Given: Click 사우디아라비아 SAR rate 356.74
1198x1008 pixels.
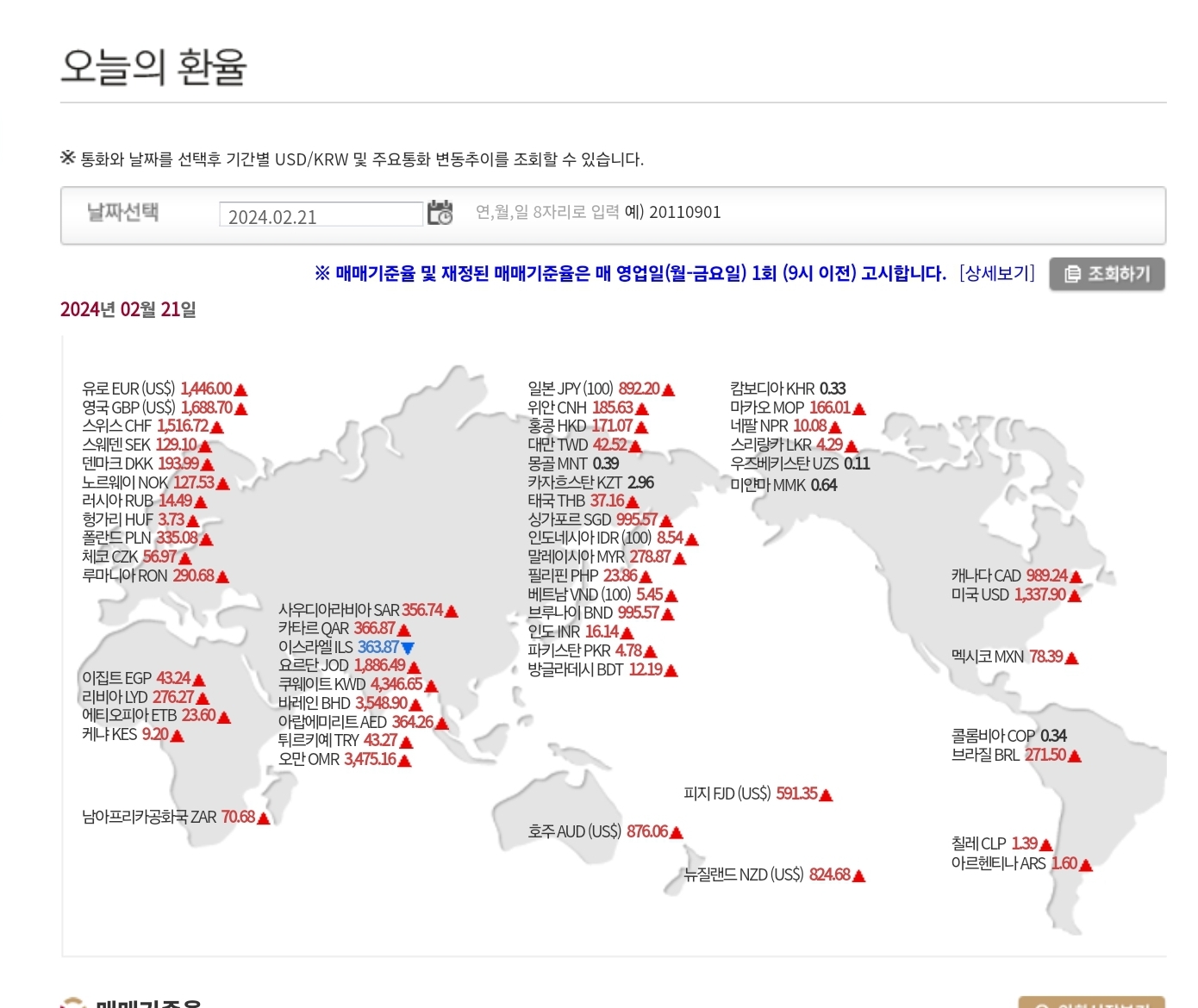Looking at the screenshot, I should click(422, 611).
